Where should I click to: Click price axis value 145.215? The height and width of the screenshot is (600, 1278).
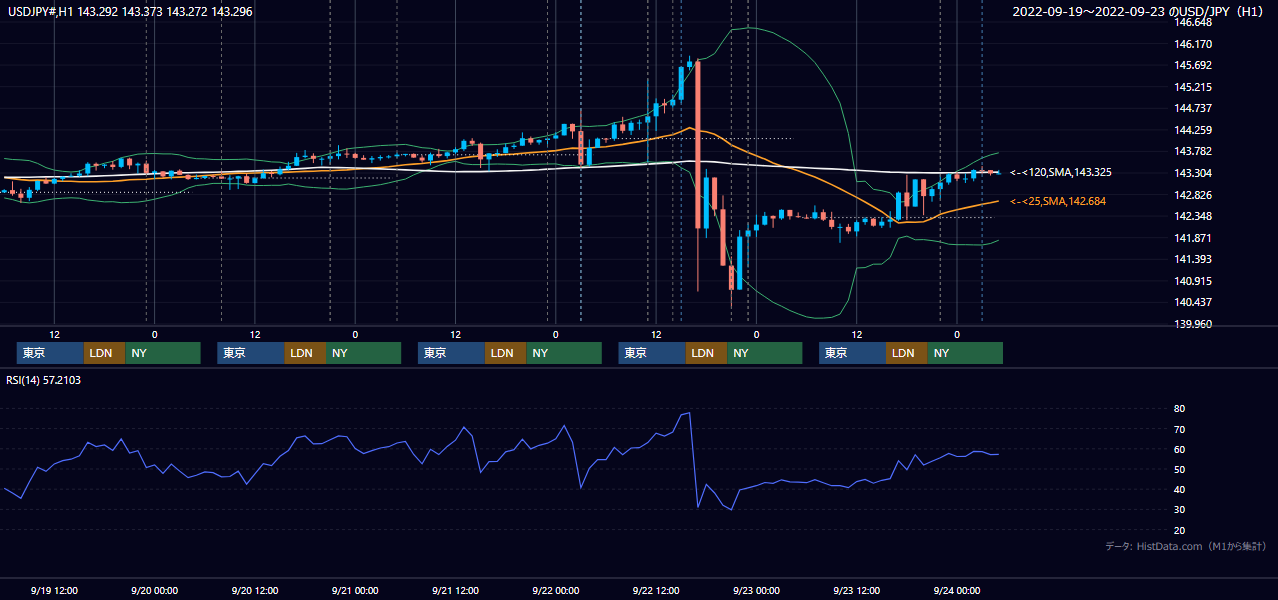click(1193, 87)
